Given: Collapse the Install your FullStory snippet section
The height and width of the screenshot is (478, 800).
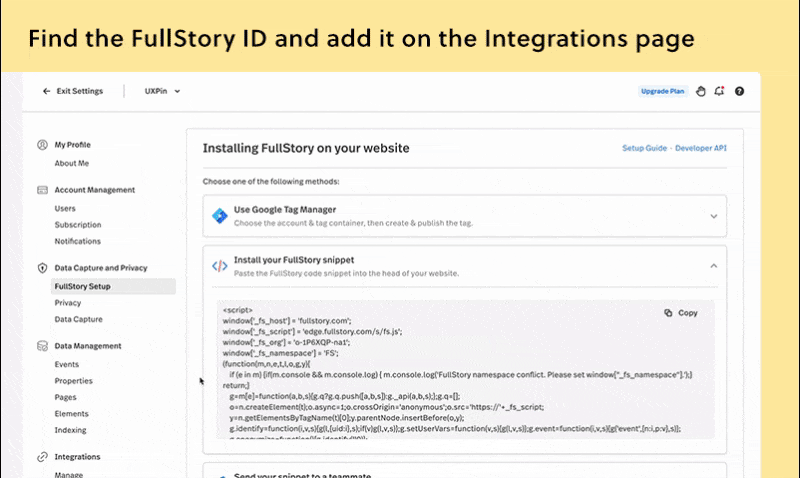Looking at the screenshot, I should tap(714, 266).
